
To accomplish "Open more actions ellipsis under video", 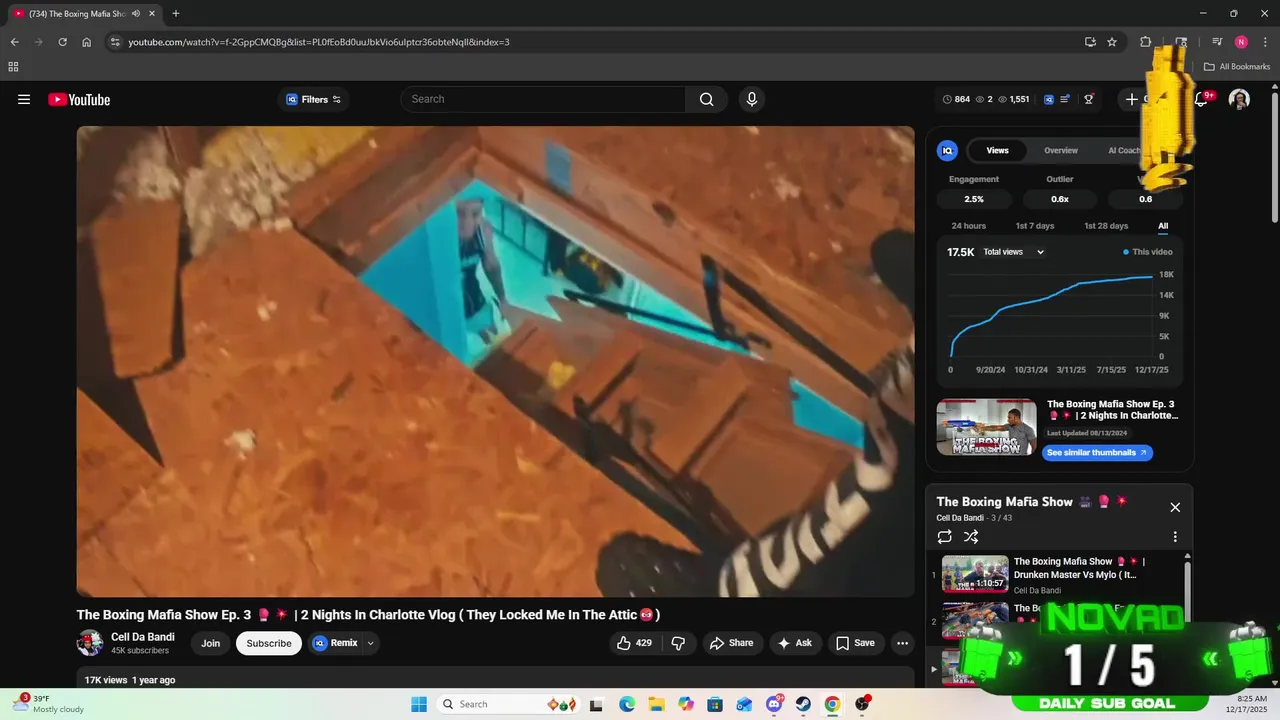I will (902, 643).
